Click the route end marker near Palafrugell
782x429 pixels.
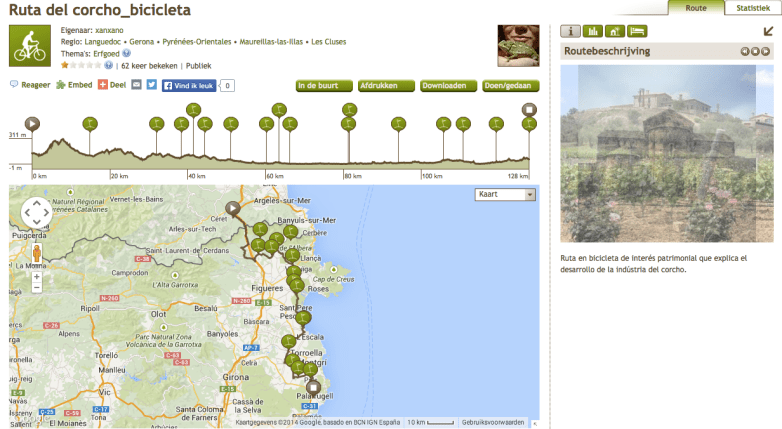[x=313, y=387]
